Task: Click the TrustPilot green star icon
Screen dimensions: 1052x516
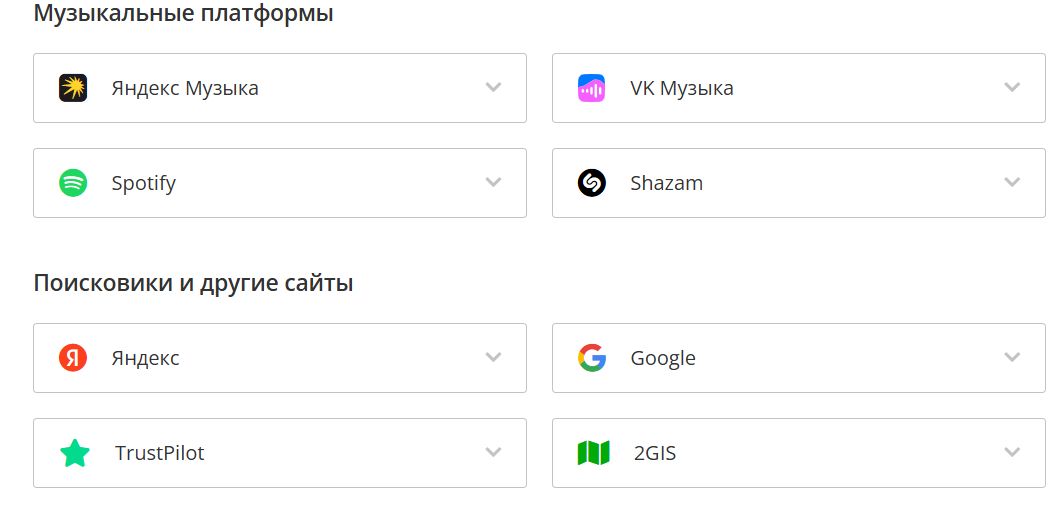Action: tap(75, 453)
